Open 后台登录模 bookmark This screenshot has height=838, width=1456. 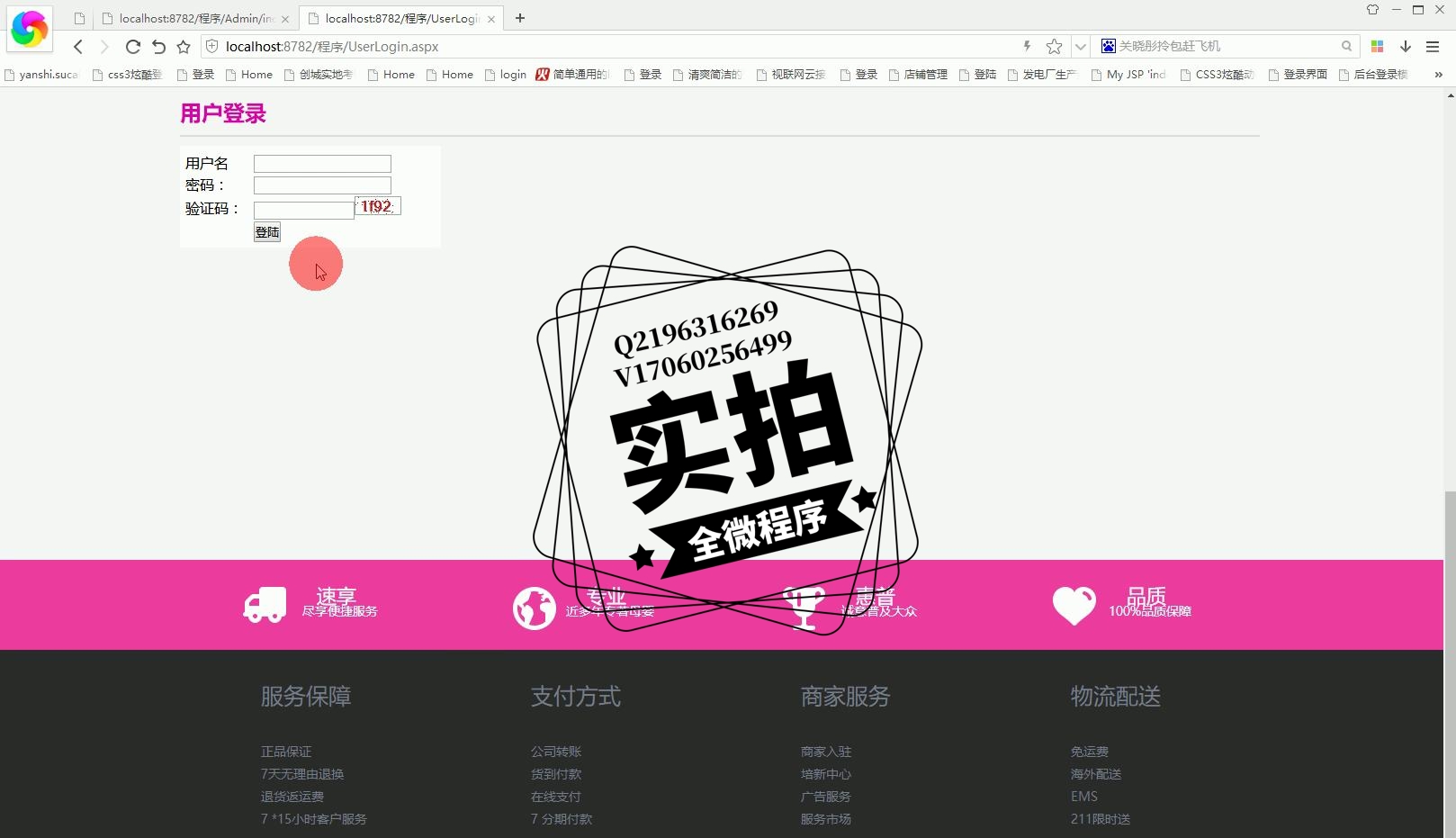click(x=1374, y=75)
